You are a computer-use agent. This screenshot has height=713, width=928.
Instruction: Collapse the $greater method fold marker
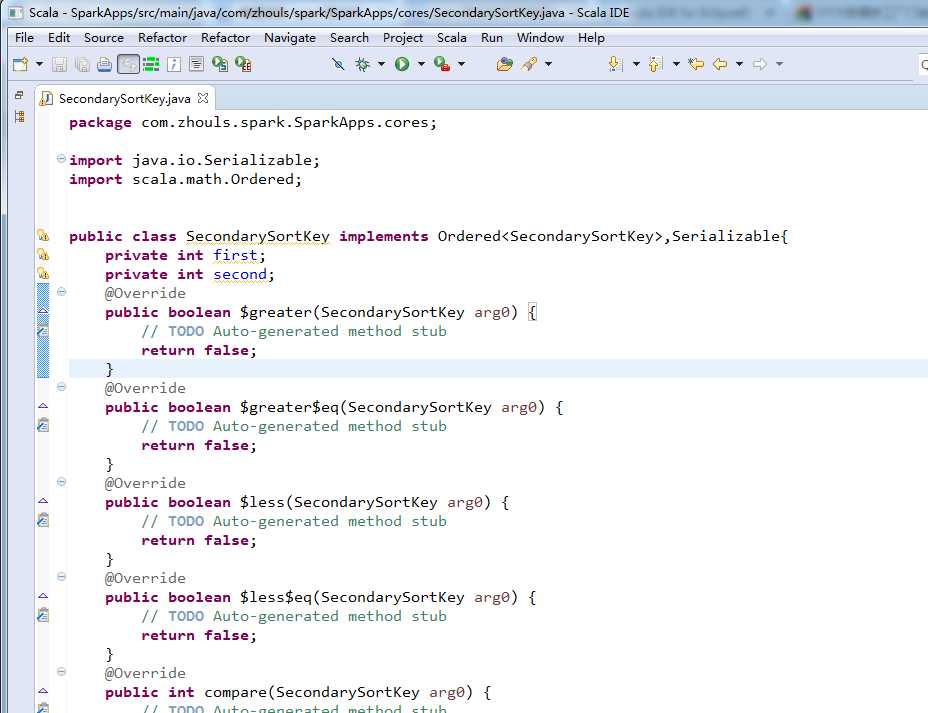pyautogui.click(x=61, y=291)
